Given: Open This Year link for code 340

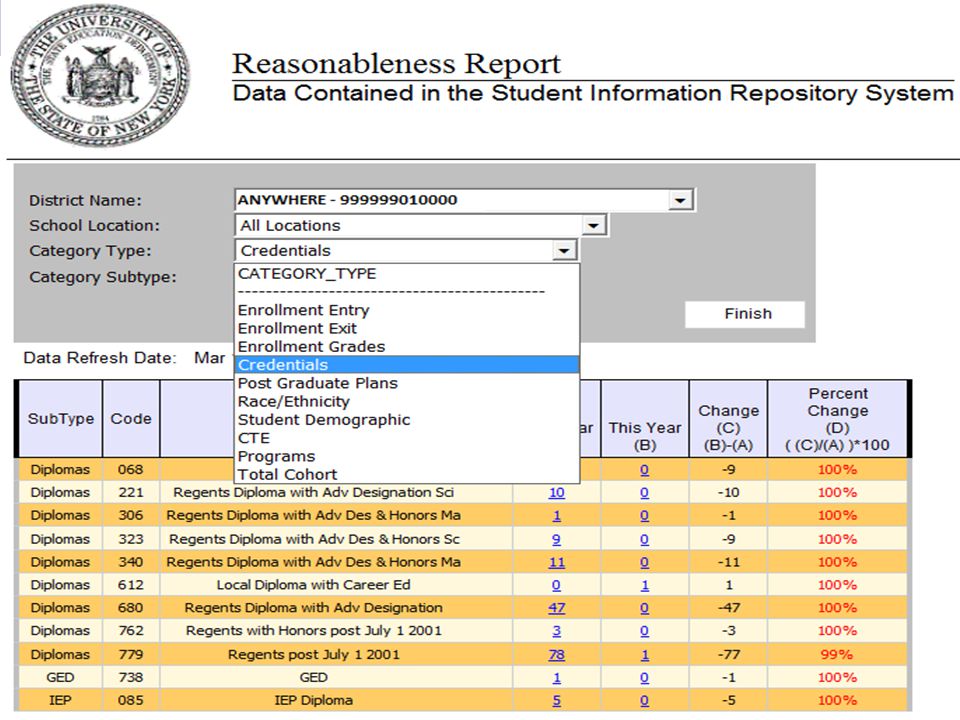Looking at the screenshot, I should [645, 562].
